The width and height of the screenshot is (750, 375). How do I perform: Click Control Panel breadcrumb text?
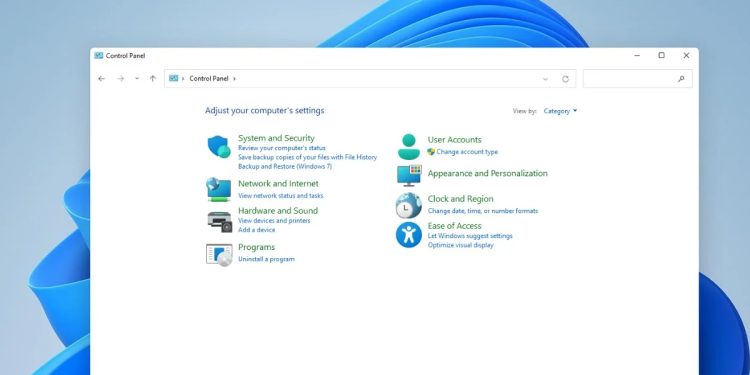pos(209,78)
